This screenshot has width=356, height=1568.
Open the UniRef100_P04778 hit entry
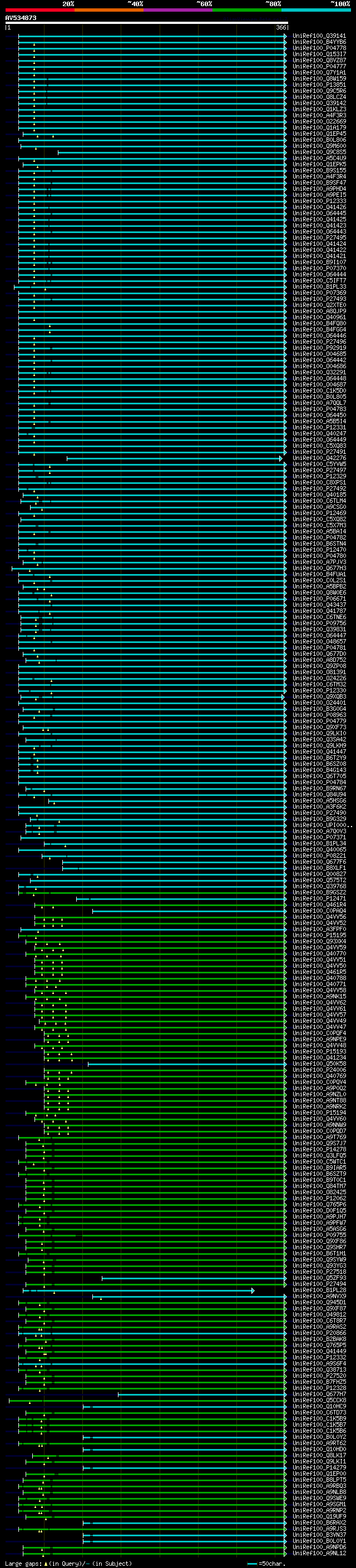tap(319, 48)
